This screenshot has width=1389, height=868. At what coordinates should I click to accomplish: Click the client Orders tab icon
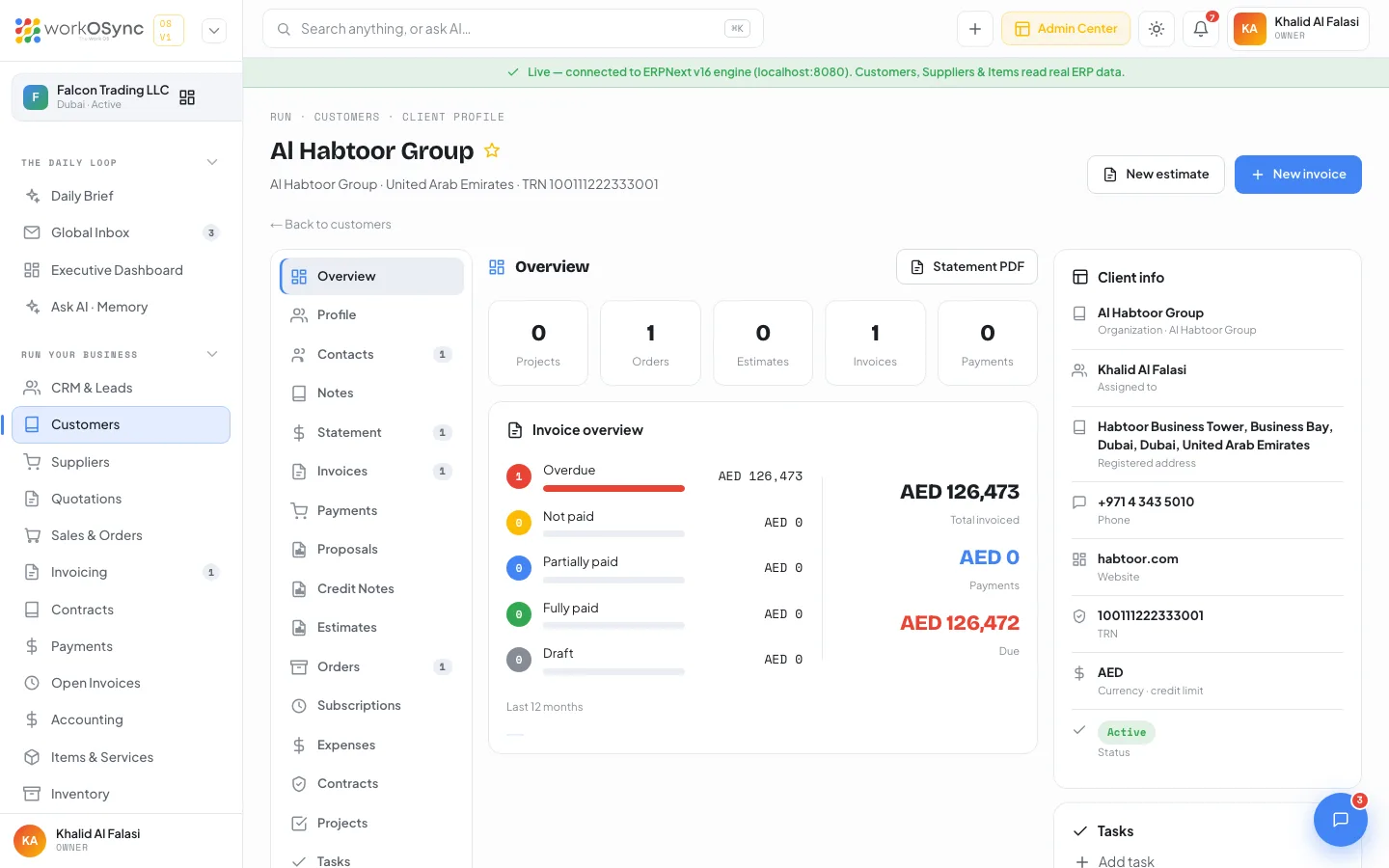click(x=299, y=666)
